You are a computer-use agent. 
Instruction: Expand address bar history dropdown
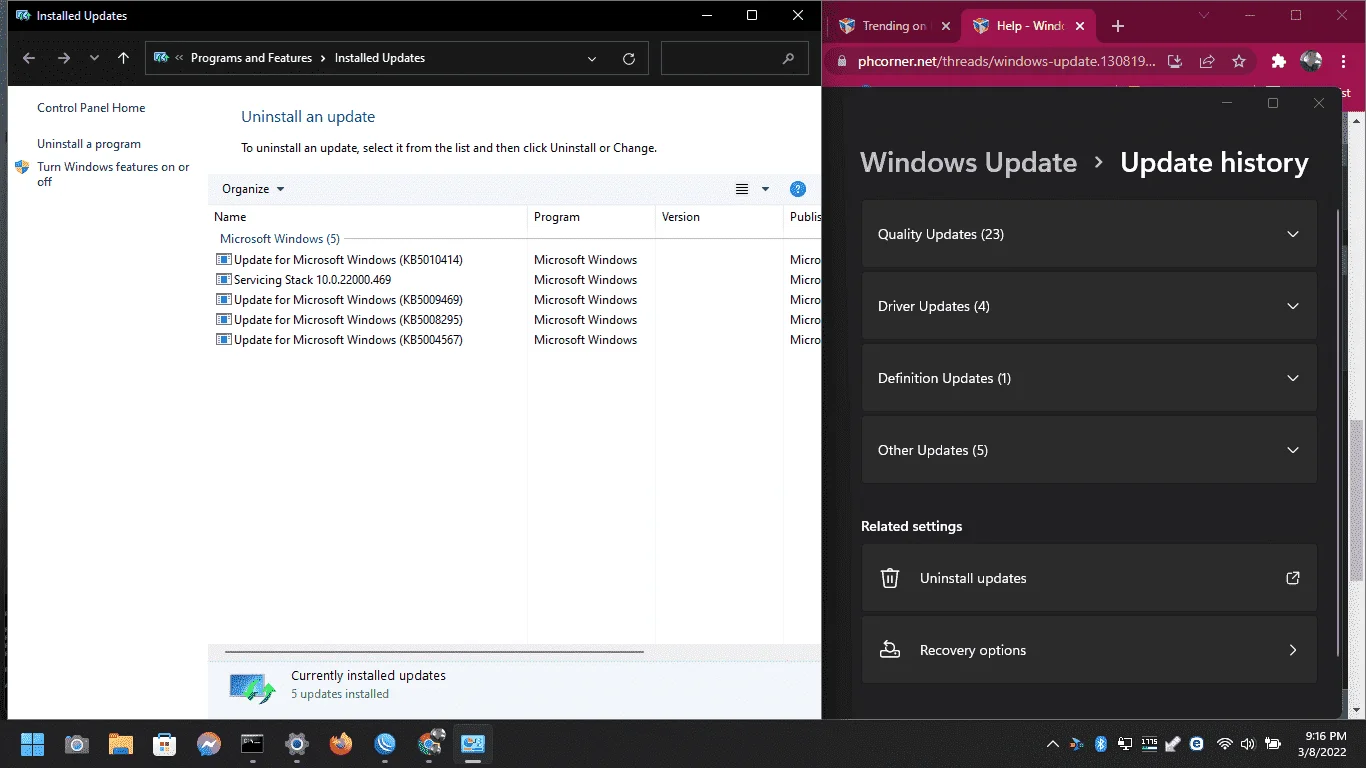(592, 58)
